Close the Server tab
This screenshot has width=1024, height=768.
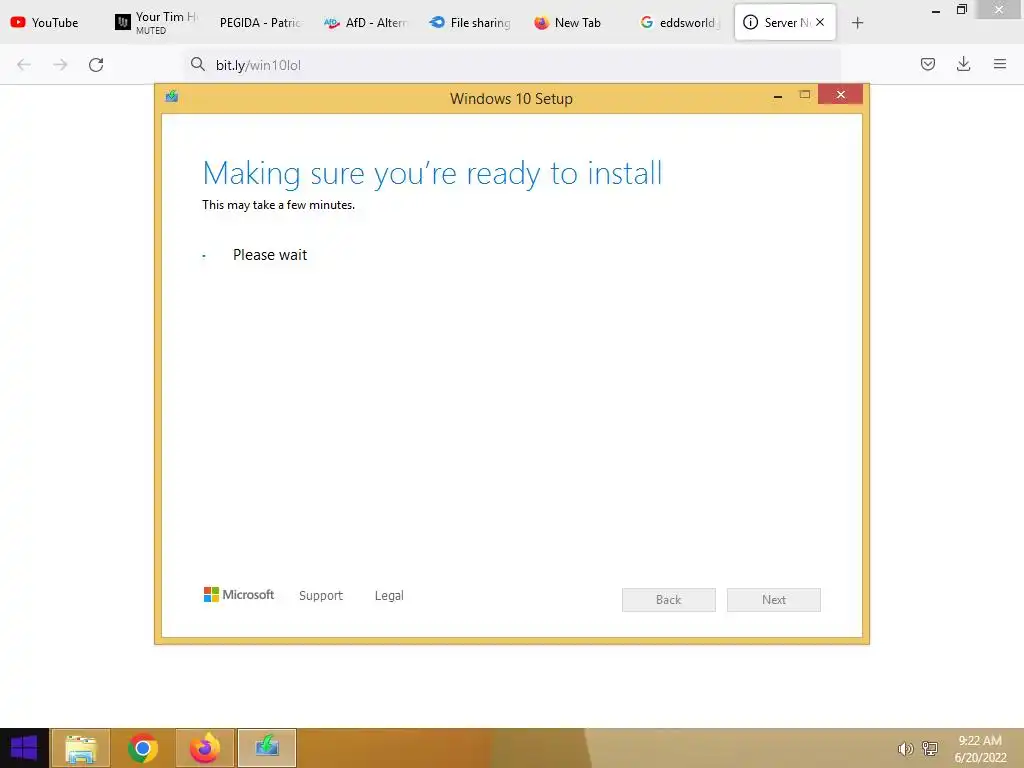[x=820, y=22]
